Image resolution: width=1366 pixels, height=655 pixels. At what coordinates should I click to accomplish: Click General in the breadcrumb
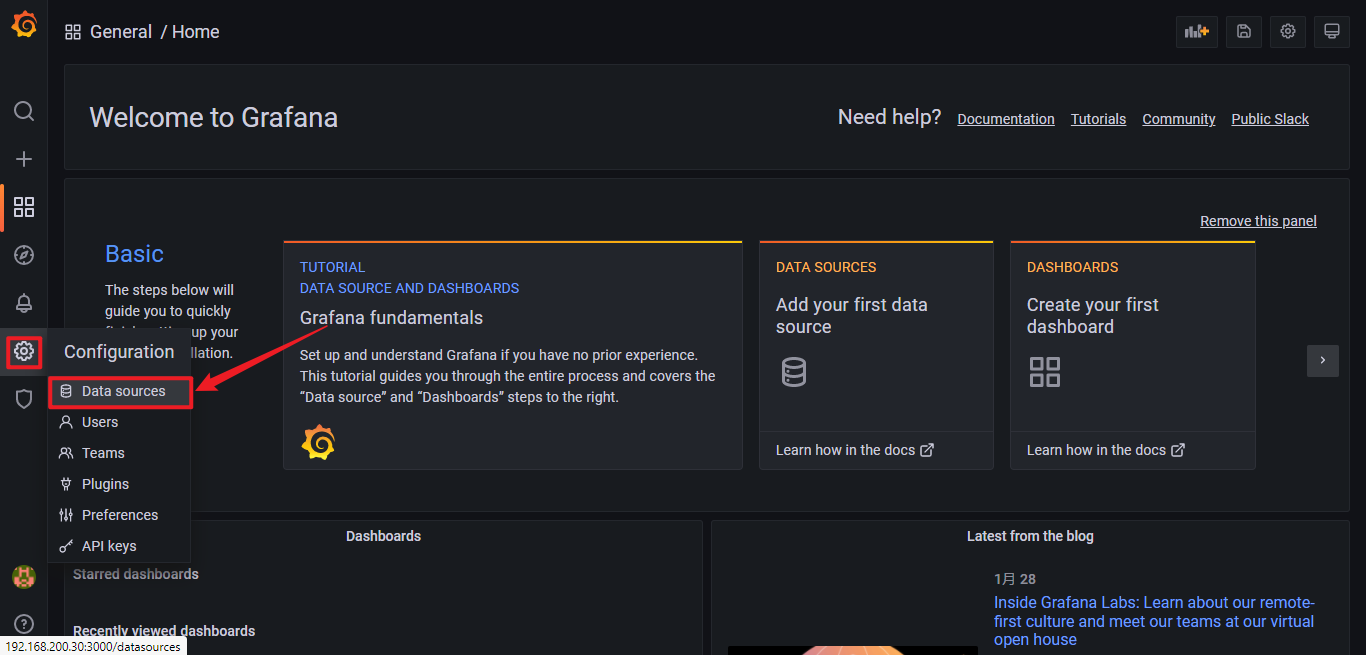(121, 32)
